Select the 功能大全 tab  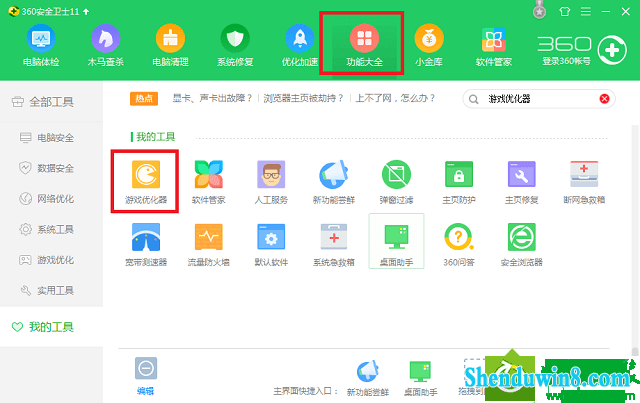tap(364, 45)
